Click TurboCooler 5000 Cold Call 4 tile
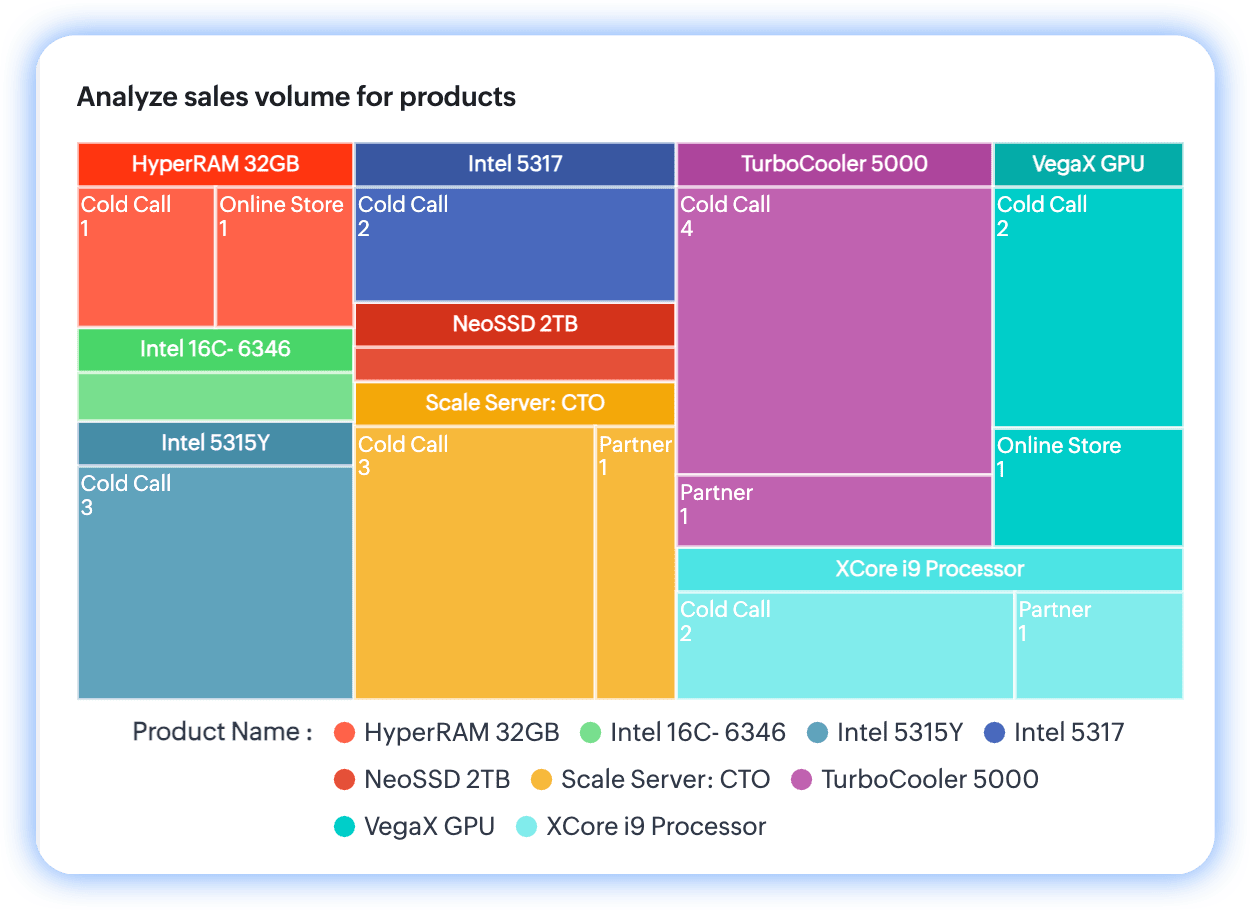 point(834,330)
